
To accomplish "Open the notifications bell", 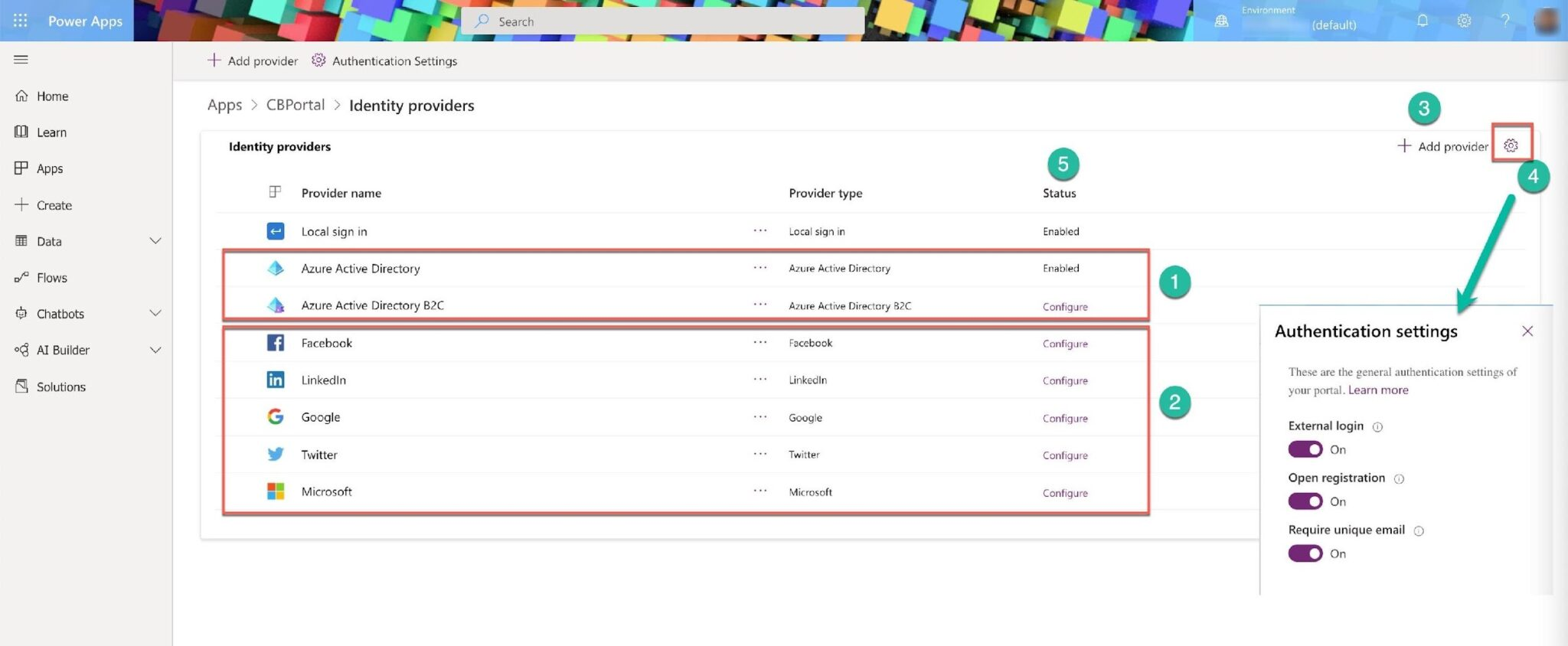I will (x=1423, y=21).
